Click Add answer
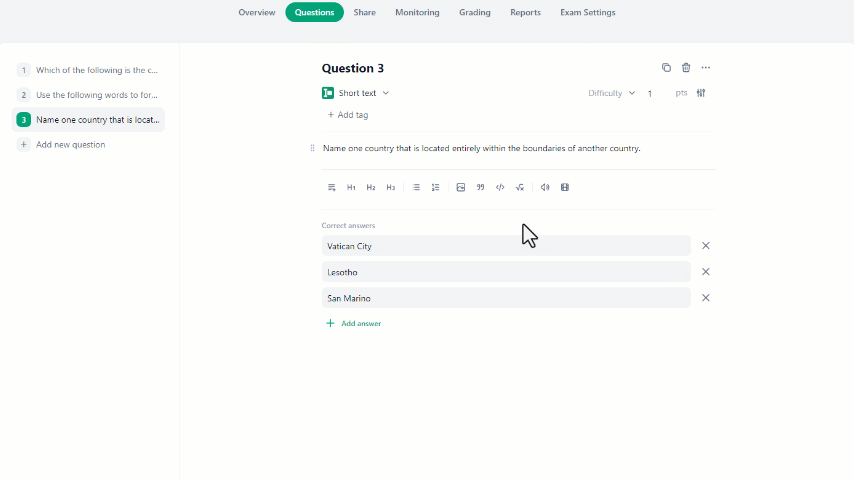 tap(353, 324)
